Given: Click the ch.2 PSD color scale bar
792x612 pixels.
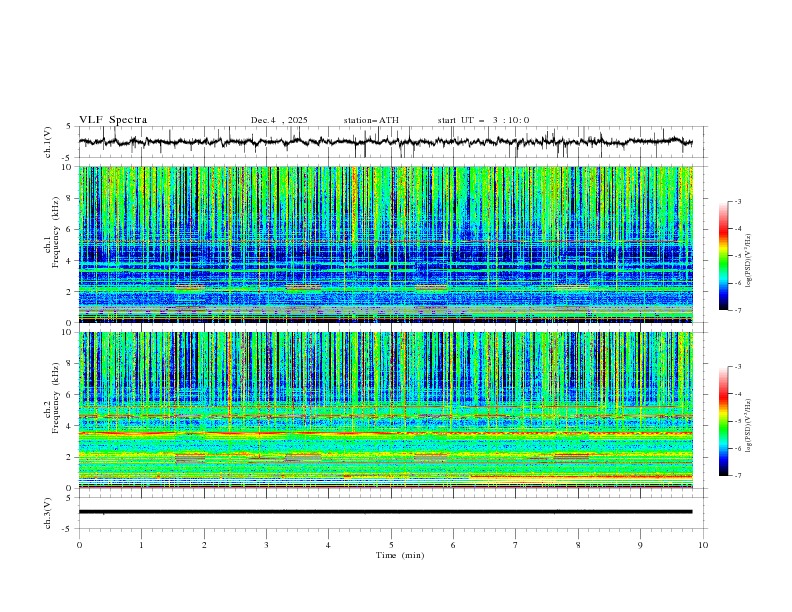Looking at the screenshot, I should (x=723, y=421).
